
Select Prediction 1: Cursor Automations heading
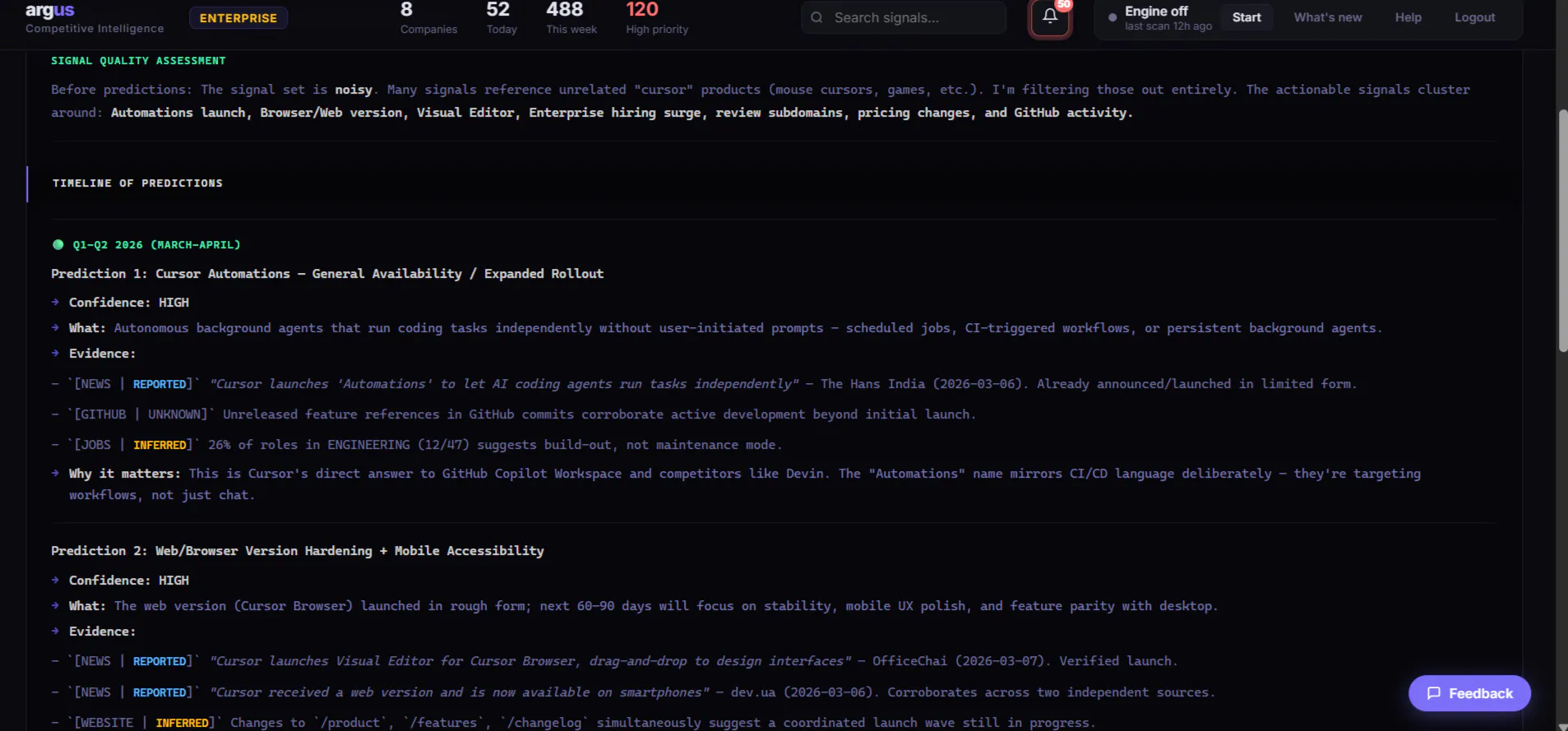click(x=327, y=274)
